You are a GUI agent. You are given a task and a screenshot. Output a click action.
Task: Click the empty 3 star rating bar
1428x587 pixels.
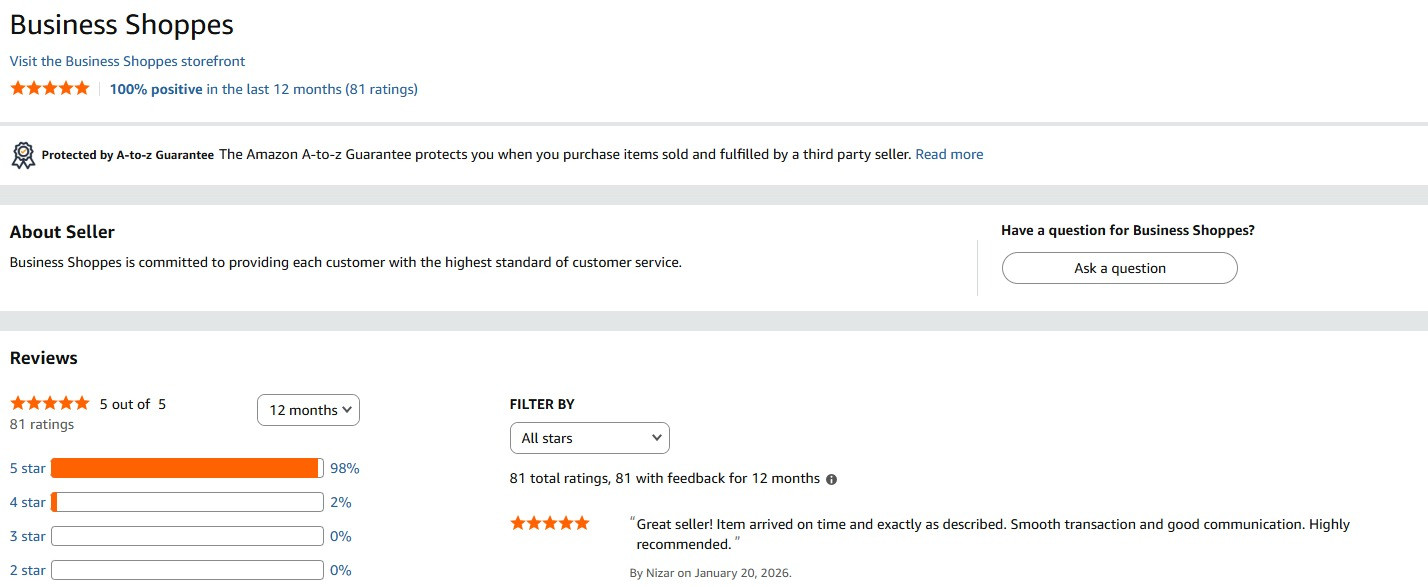click(x=187, y=536)
